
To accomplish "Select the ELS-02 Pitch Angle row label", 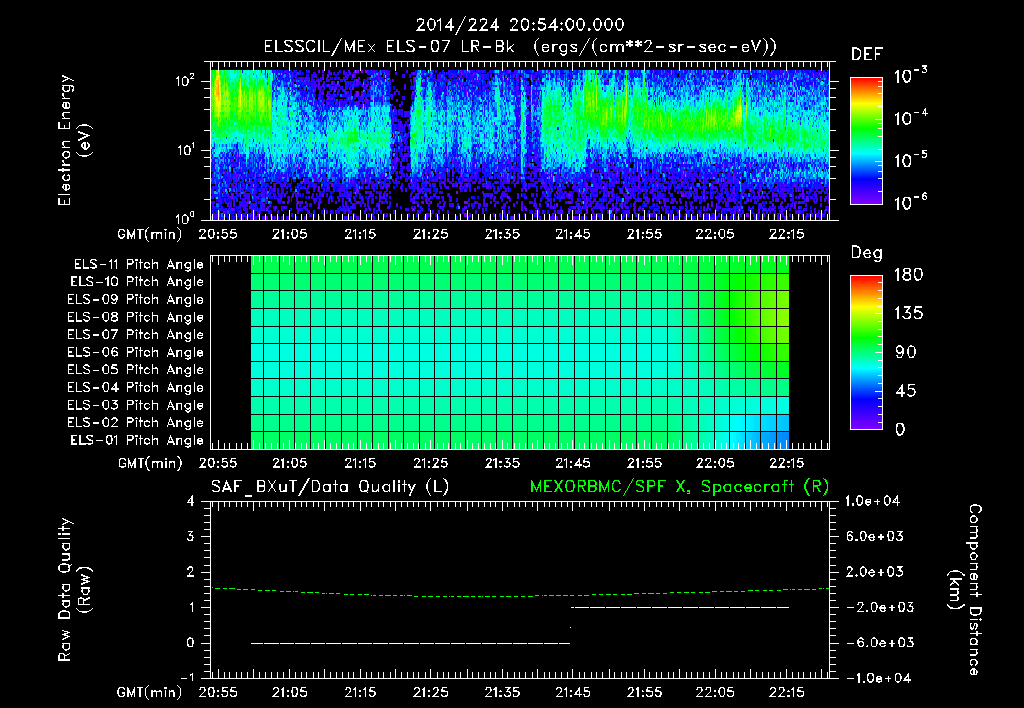I will click(136, 423).
